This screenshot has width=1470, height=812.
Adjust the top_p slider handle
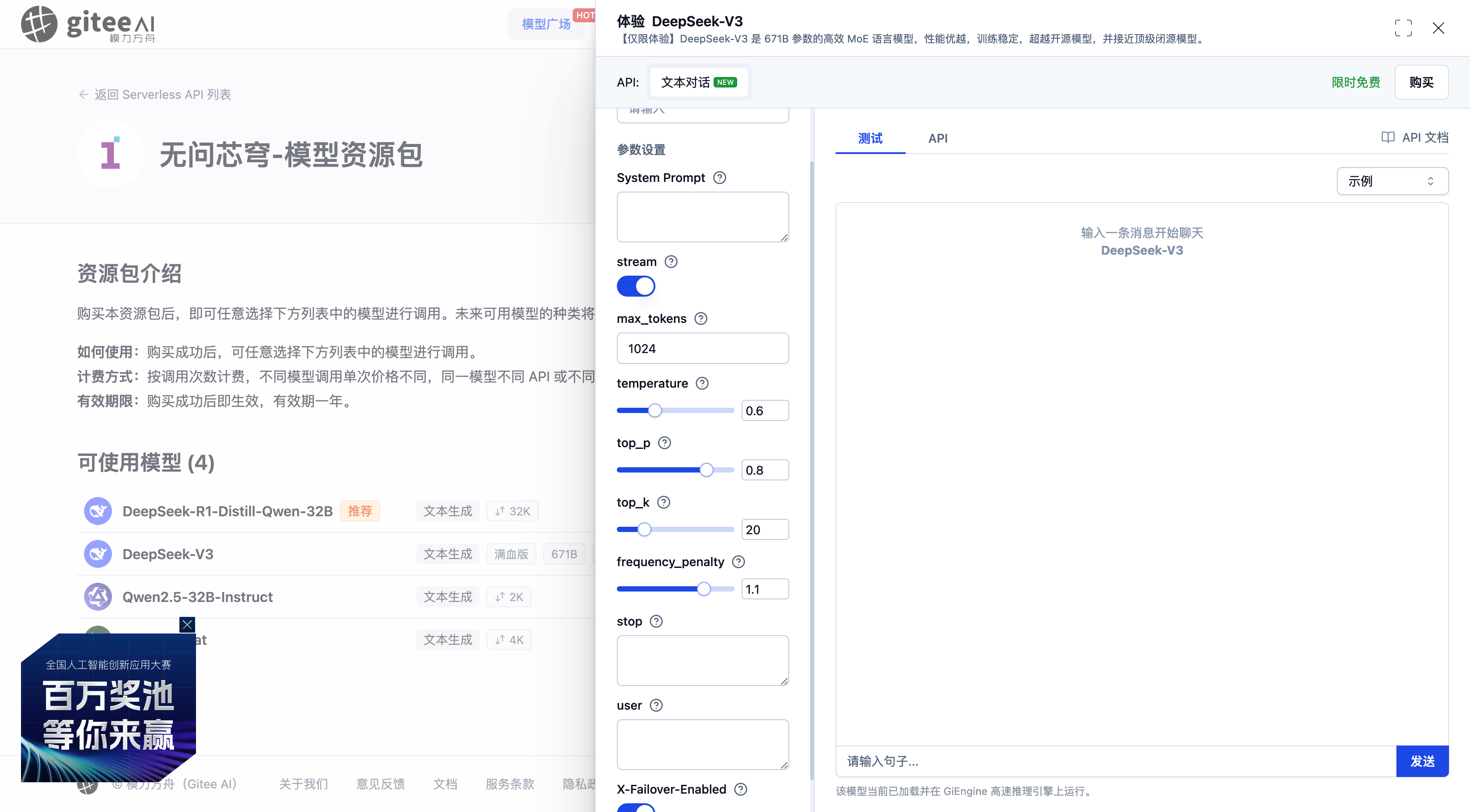(x=707, y=469)
